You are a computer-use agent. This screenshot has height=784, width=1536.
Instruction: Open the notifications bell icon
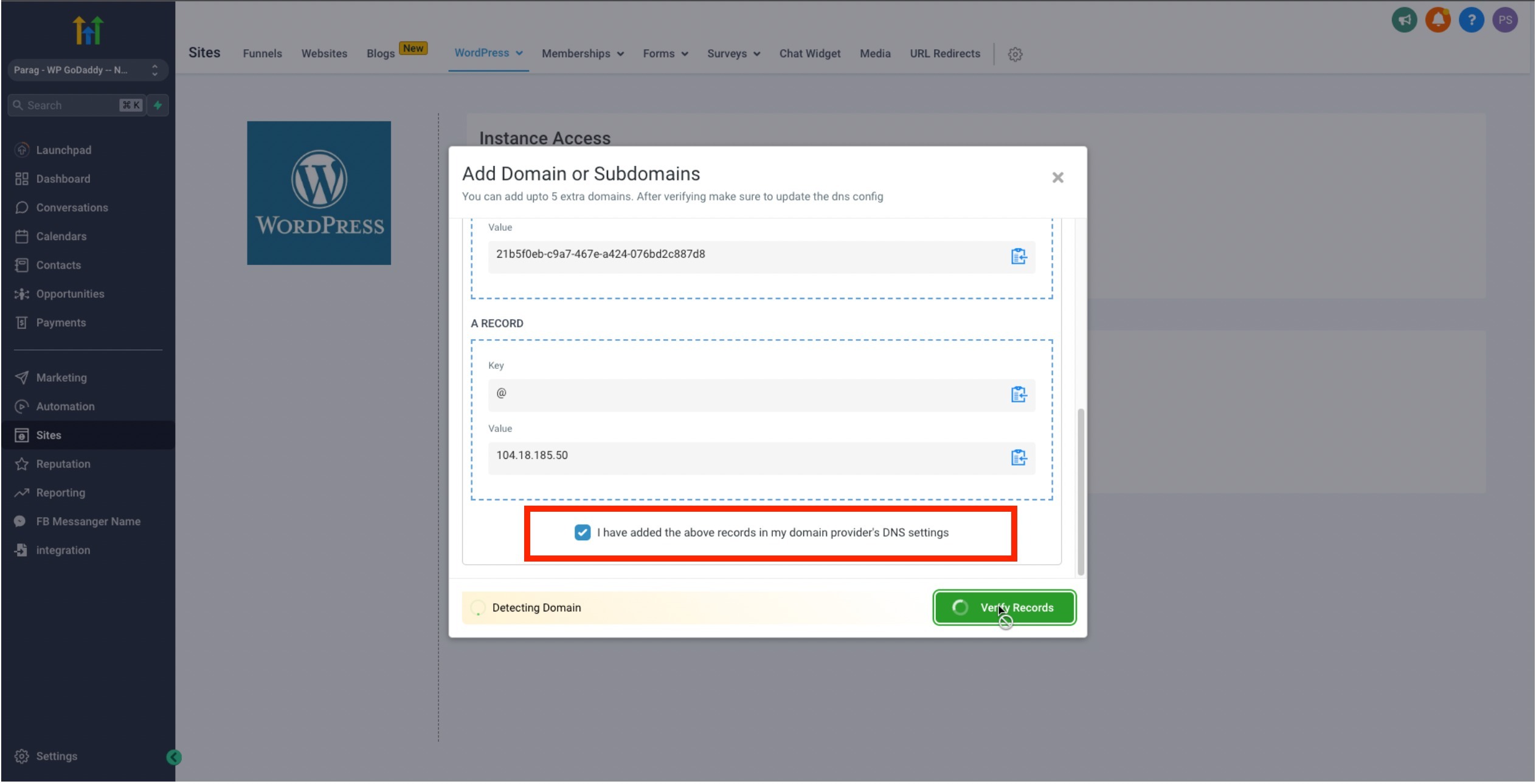[1437, 20]
